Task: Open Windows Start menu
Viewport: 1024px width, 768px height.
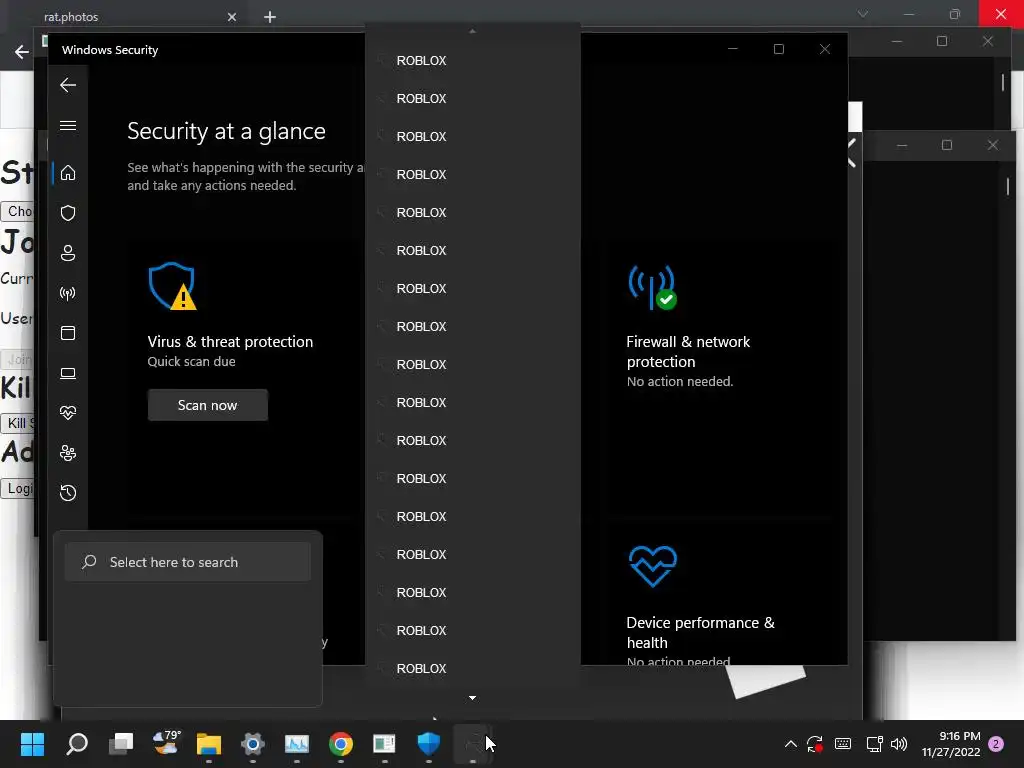Action: click(33, 744)
